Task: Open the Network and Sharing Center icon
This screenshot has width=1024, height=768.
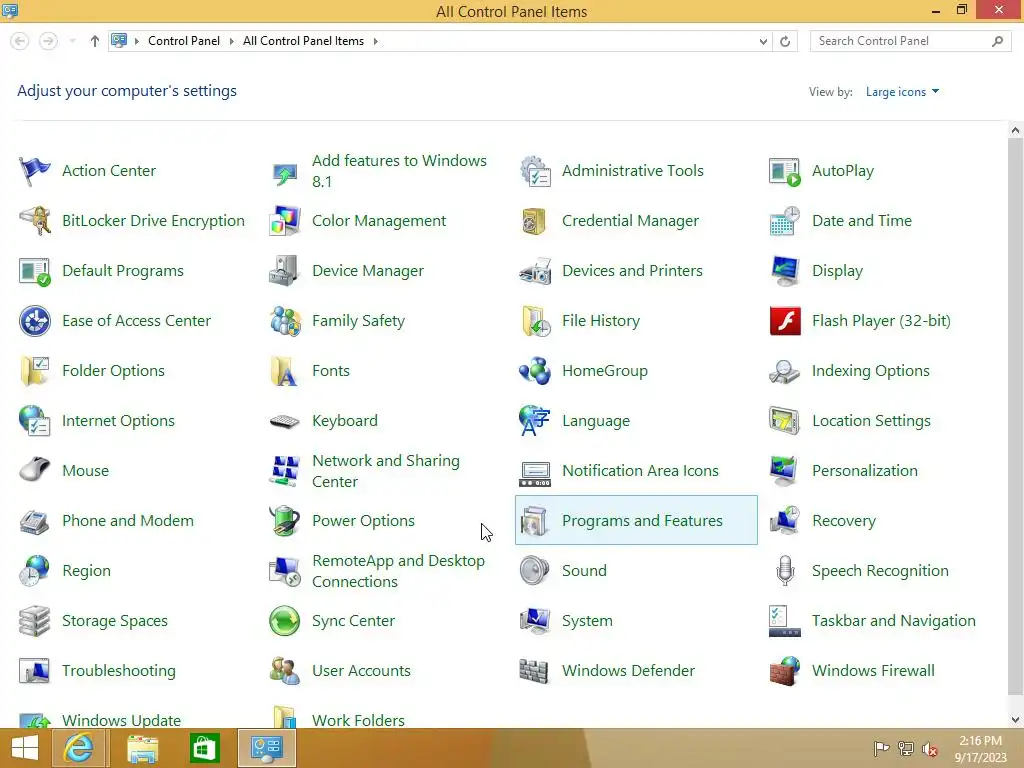Action: [285, 471]
